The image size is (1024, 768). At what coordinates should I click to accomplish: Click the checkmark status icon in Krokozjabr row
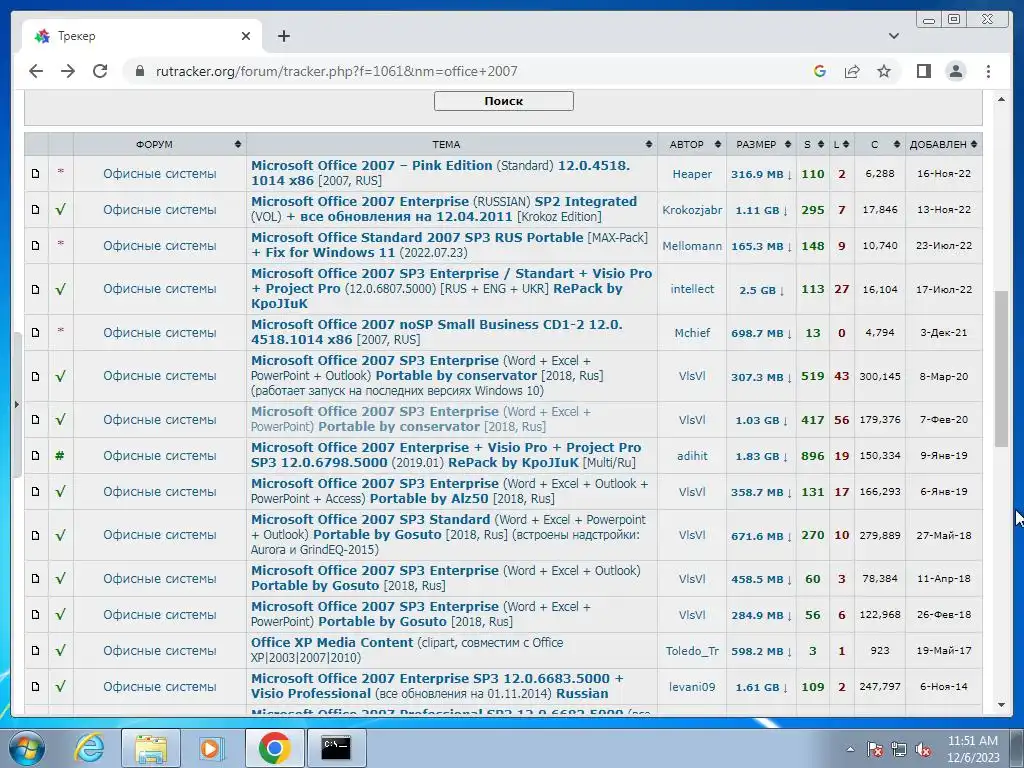(60, 210)
